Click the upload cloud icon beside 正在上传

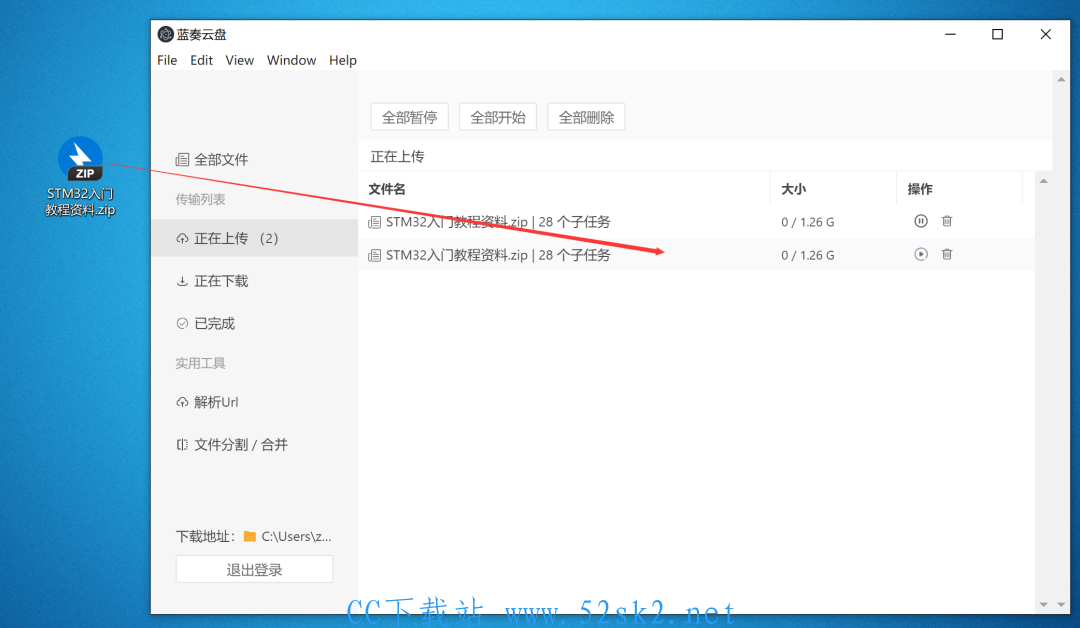coord(182,238)
